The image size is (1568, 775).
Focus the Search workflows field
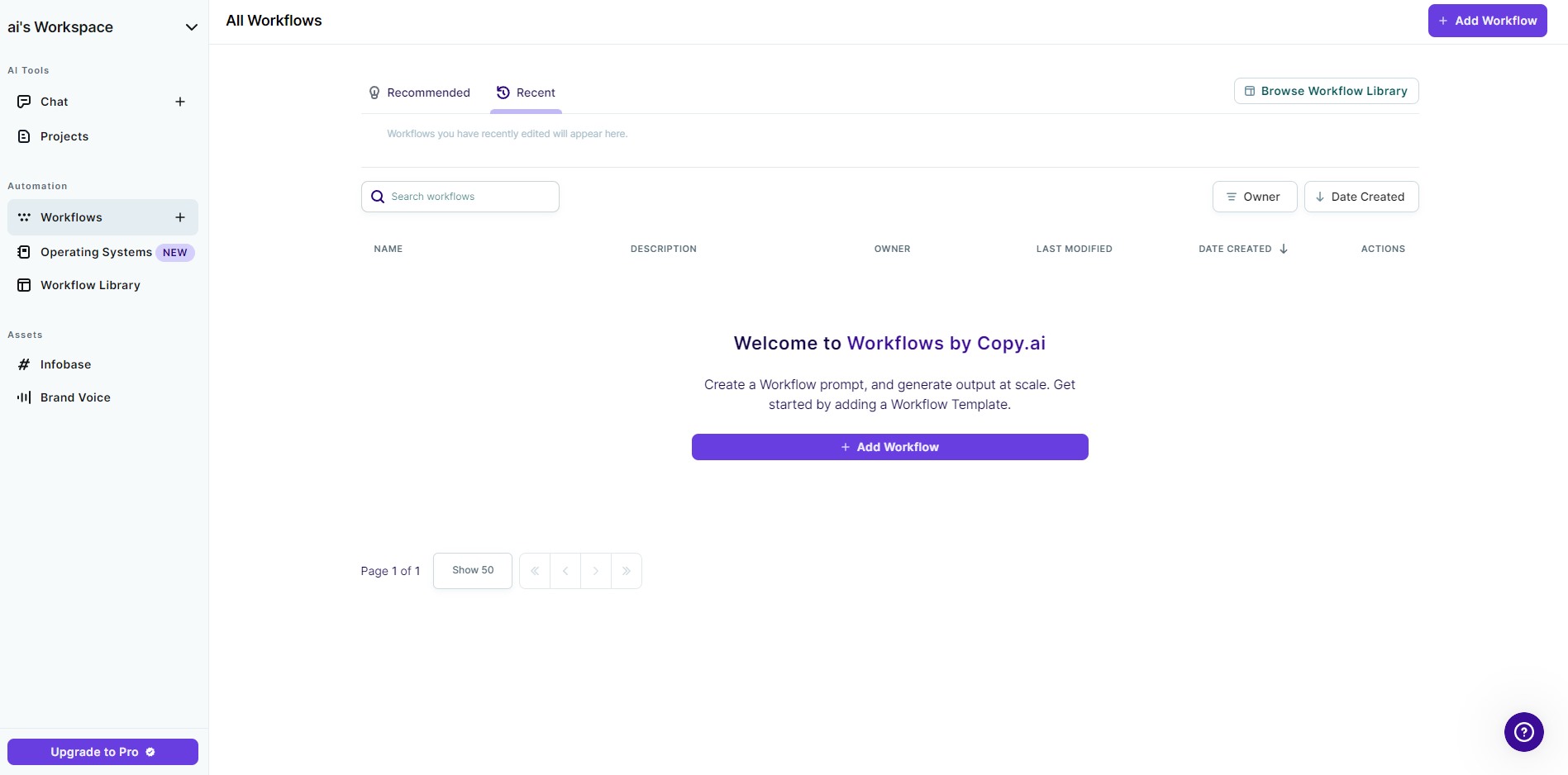click(460, 197)
